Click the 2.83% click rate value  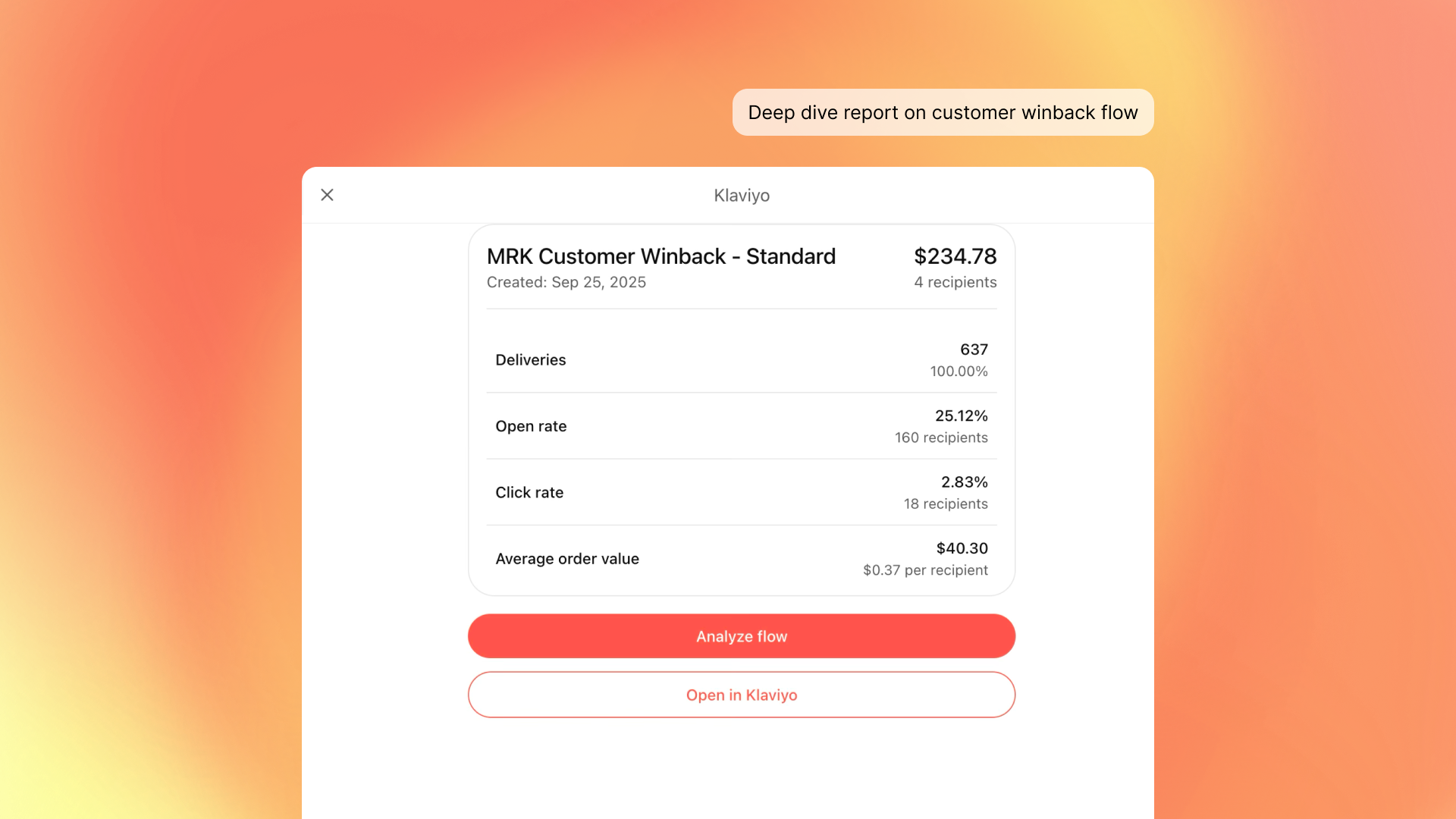(x=964, y=482)
